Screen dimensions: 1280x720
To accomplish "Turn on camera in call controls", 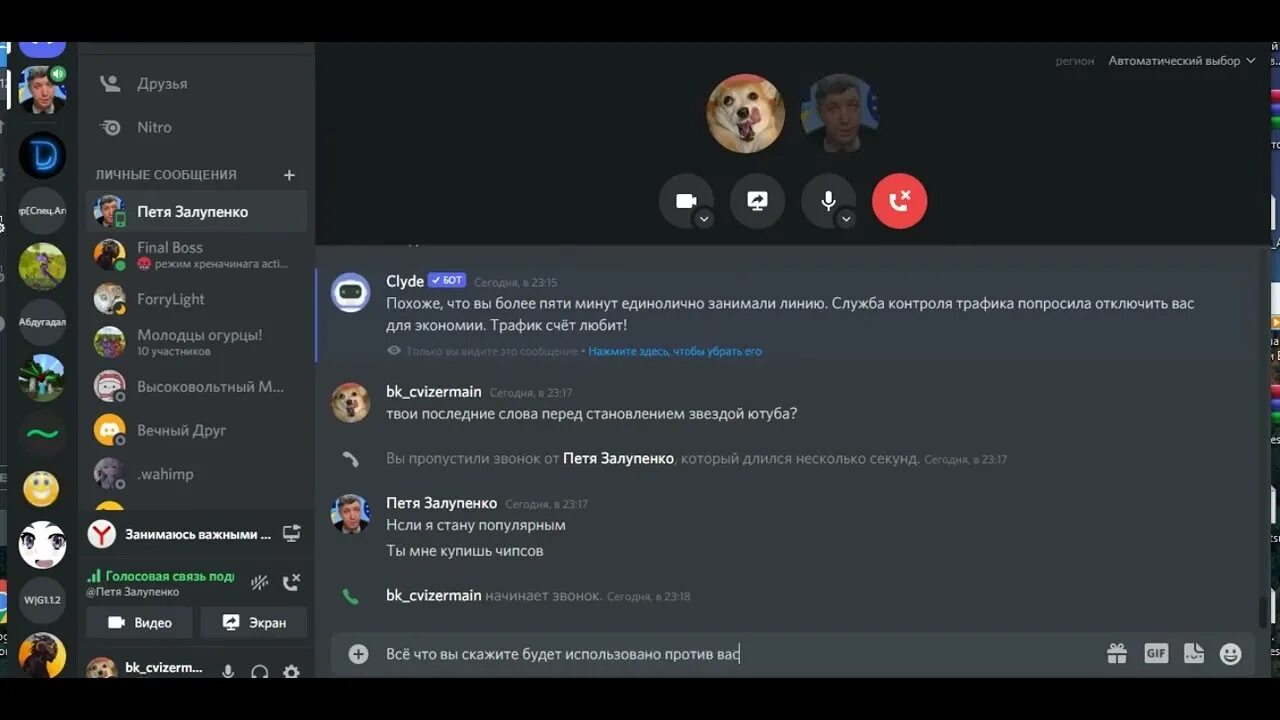I will tap(686, 201).
